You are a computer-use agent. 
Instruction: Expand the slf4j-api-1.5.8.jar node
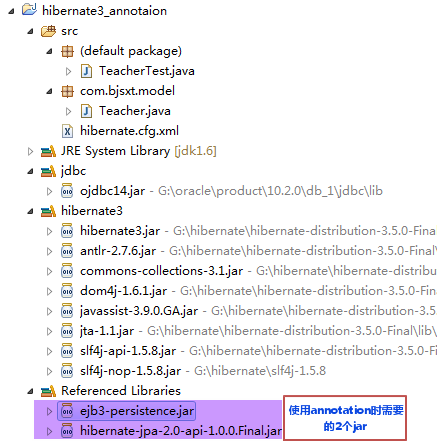(49, 351)
